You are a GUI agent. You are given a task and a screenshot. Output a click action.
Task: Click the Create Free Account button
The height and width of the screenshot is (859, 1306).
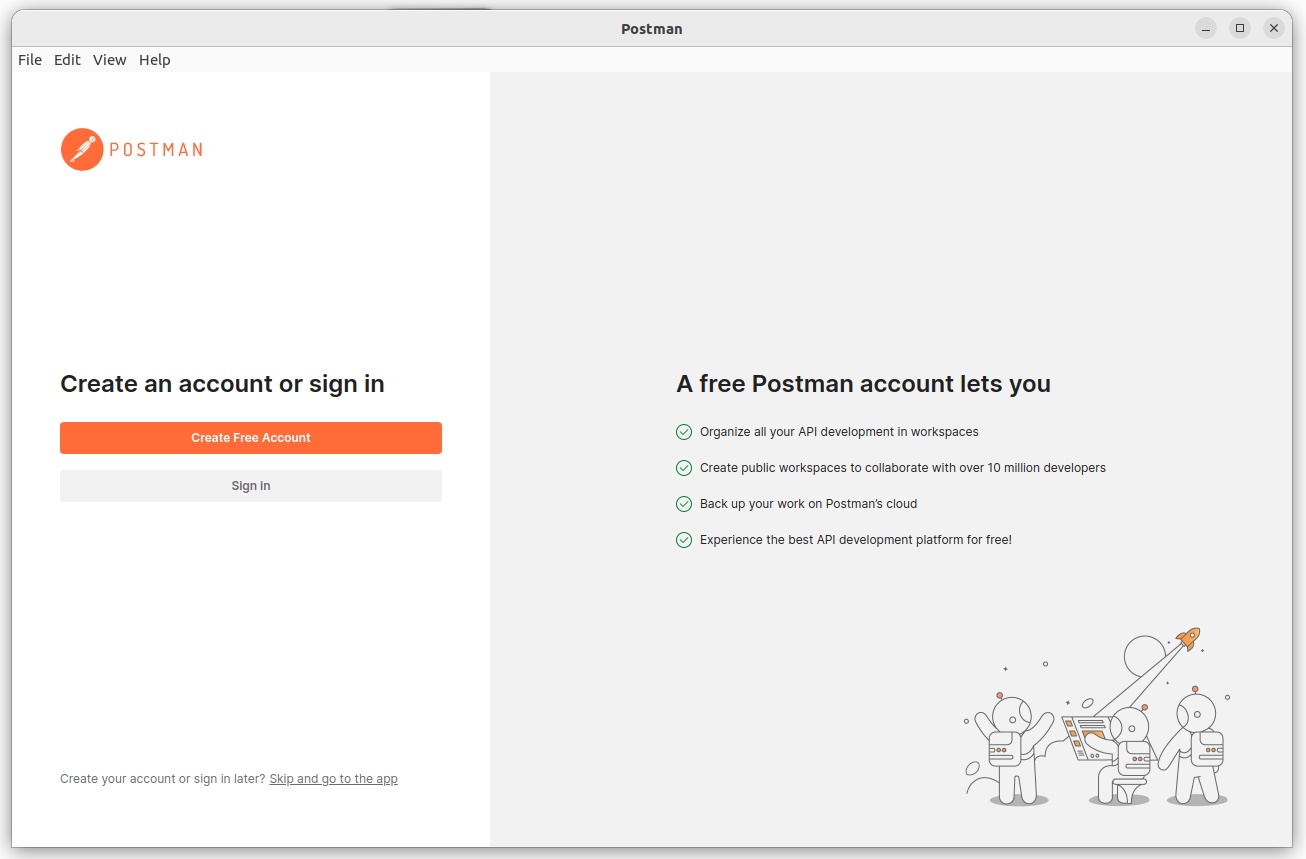point(251,438)
